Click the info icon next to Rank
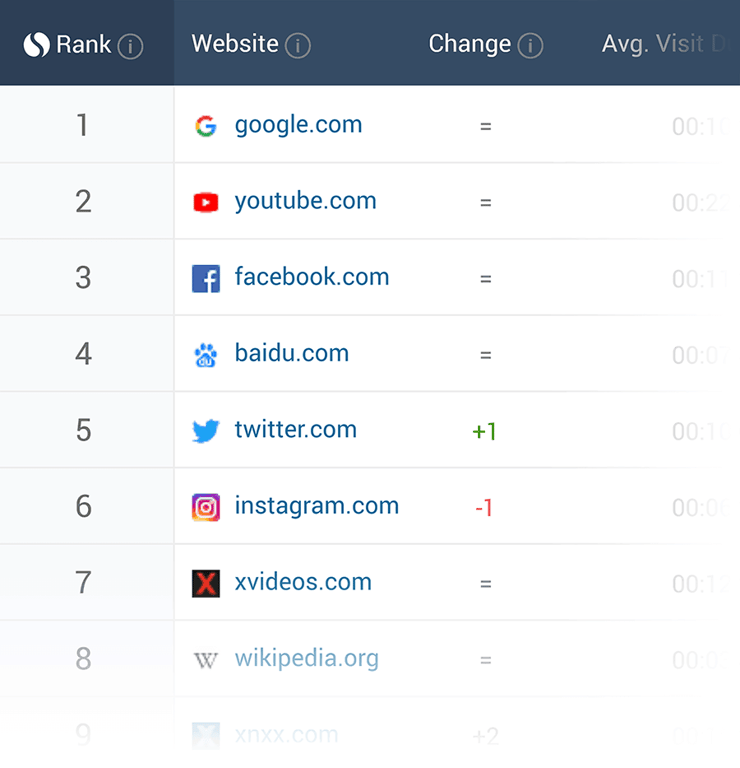 (130, 46)
